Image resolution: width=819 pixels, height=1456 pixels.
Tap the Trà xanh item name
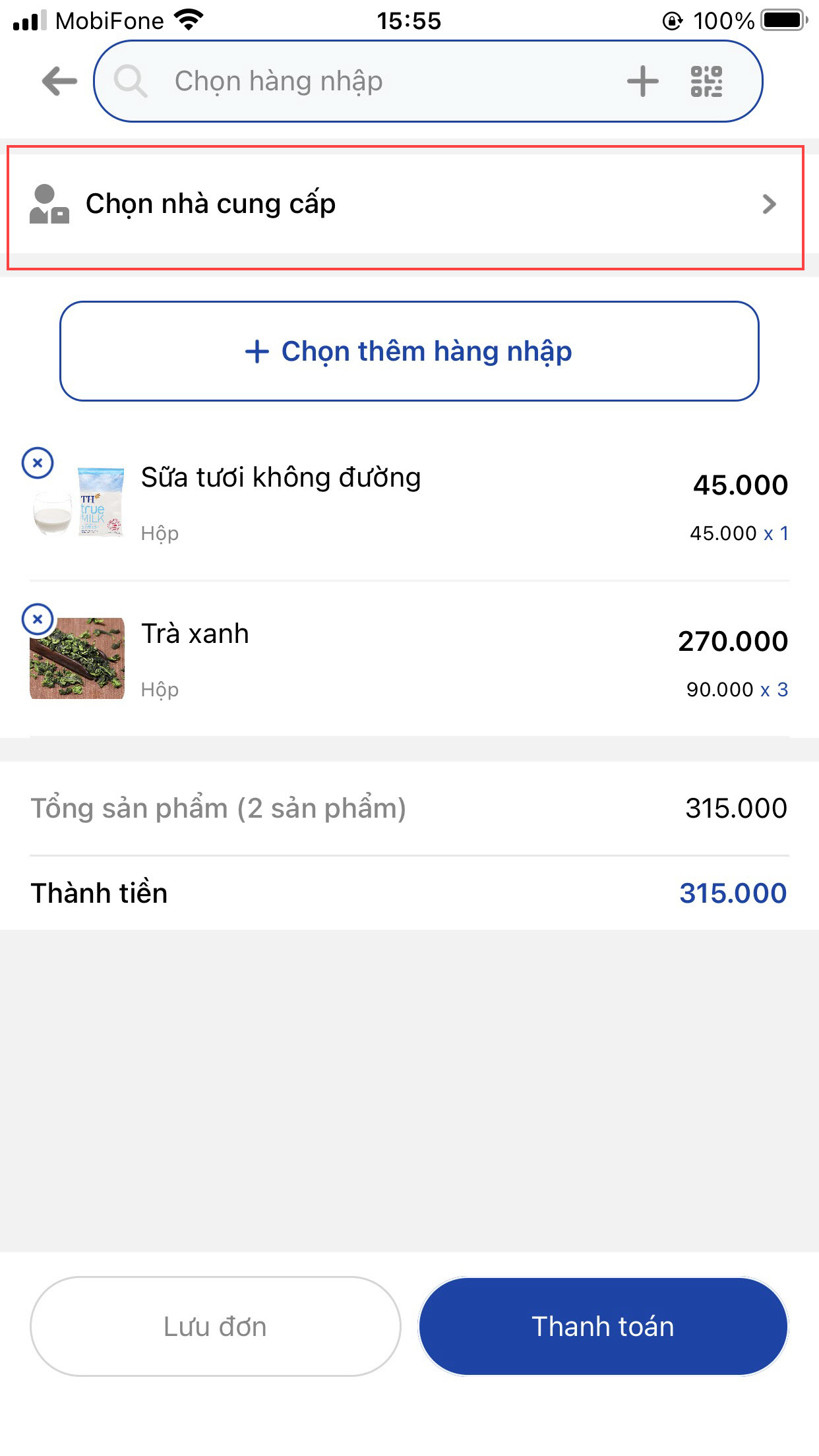(x=195, y=634)
